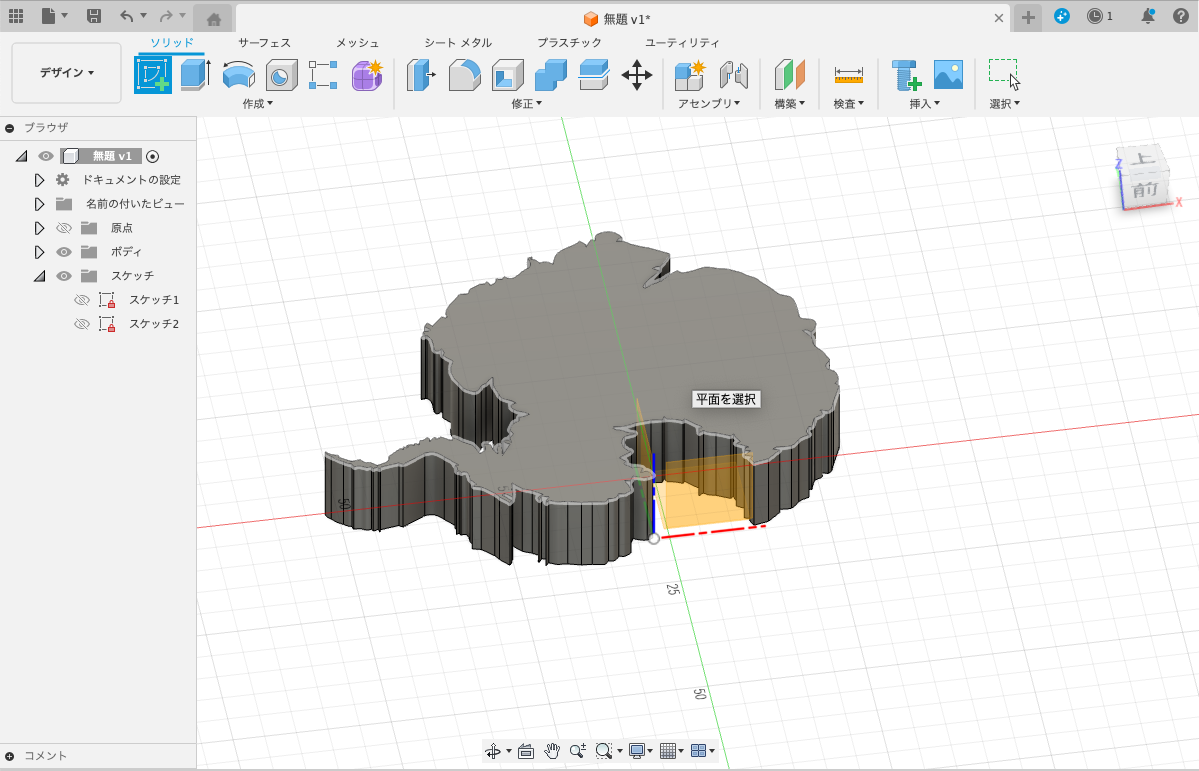The width and height of the screenshot is (1199, 771).
Task: Open the 作成 dropdown menu
Action: tap(257, 104)
